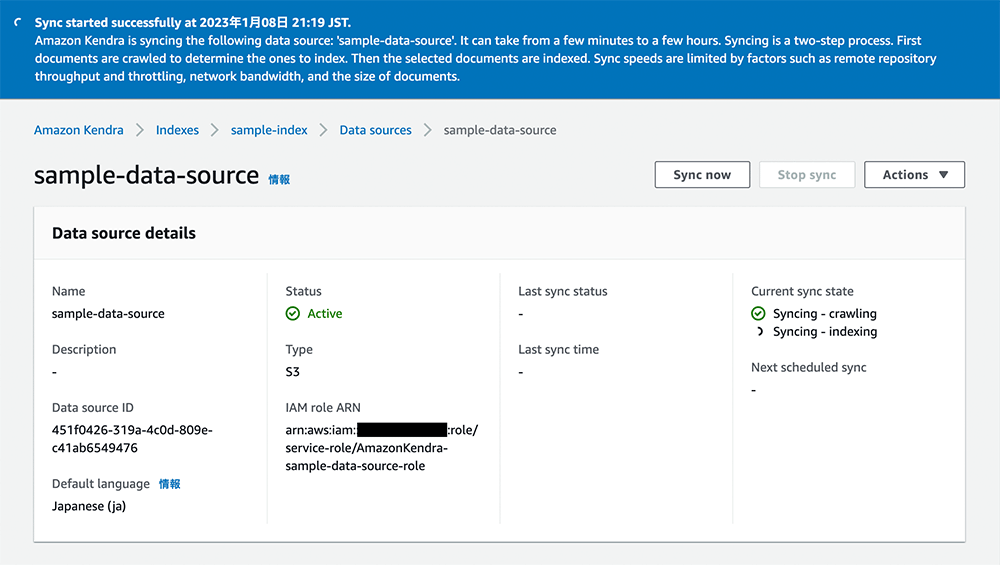Click the chevron after Amazon Kendra breadcrumb
1000x565 pixels.
[x=140, y=130]
